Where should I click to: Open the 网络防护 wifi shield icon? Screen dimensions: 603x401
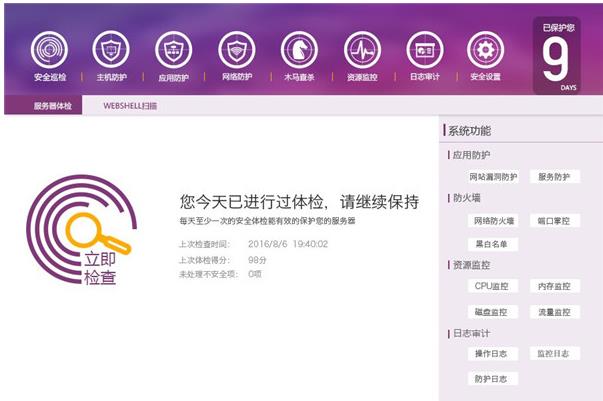click(237, 50)
